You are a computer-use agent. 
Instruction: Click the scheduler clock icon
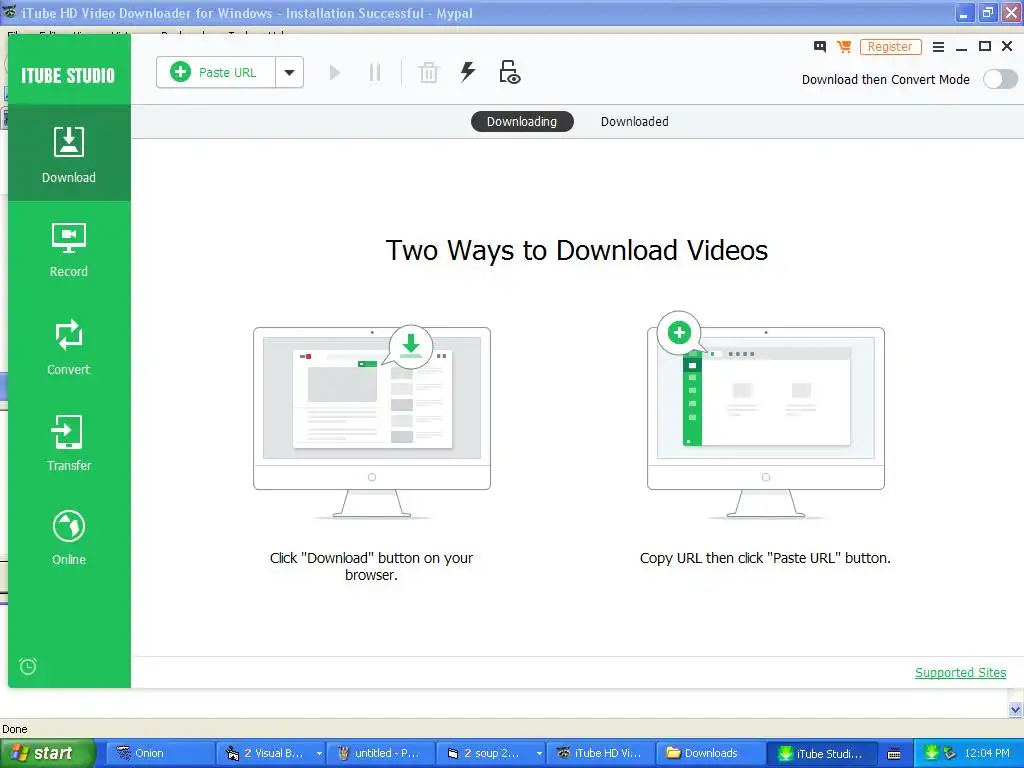click(x=28, y=666)
